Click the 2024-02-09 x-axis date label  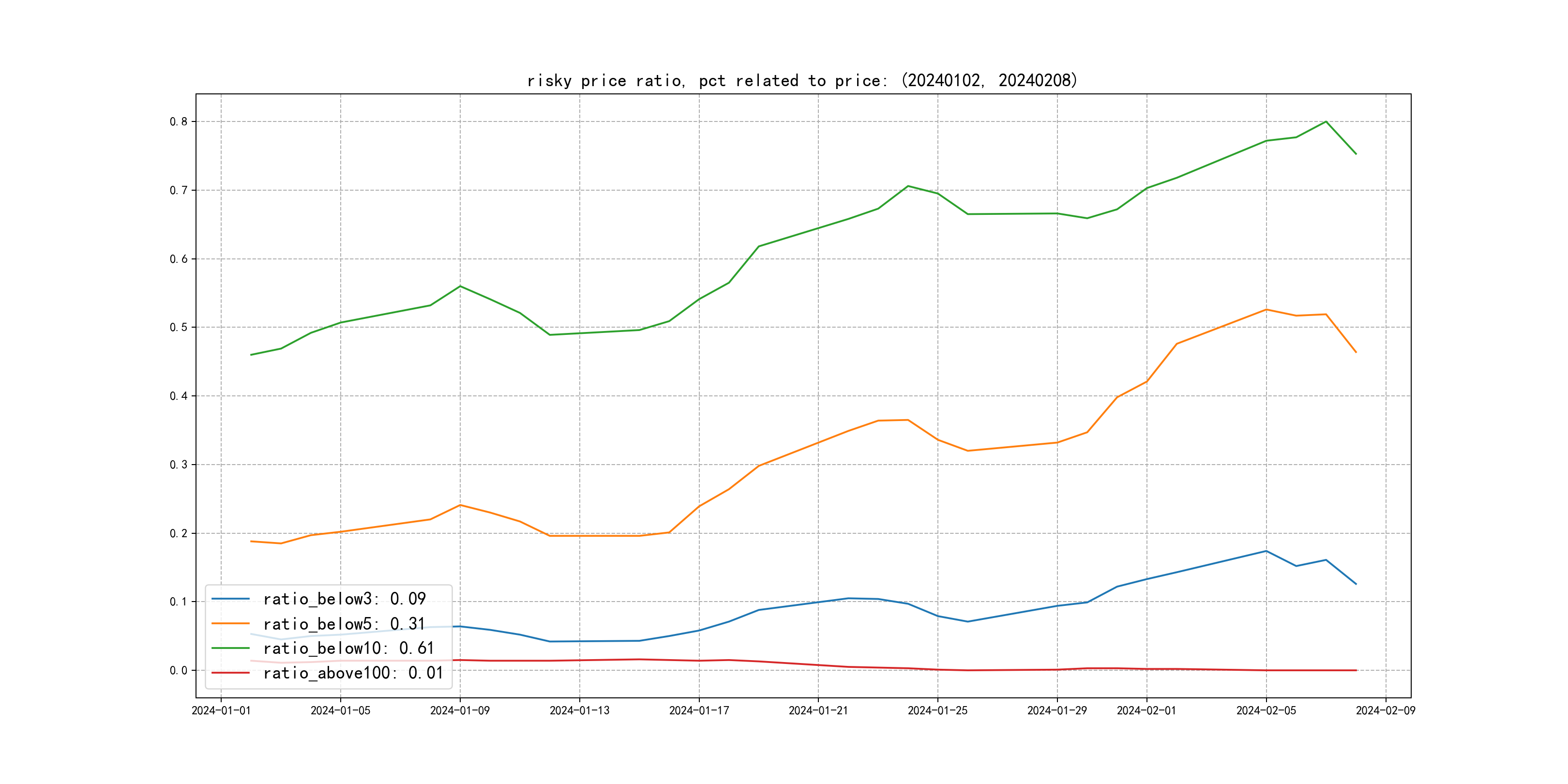pos(1386,710)
